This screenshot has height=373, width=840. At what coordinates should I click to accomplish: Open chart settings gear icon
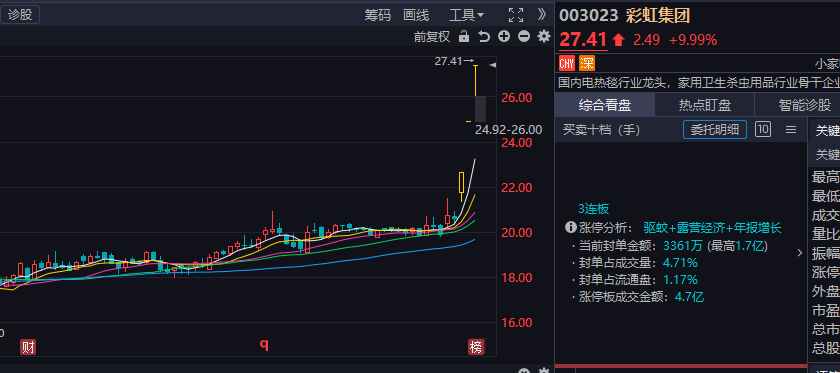[x=544, y=36]
